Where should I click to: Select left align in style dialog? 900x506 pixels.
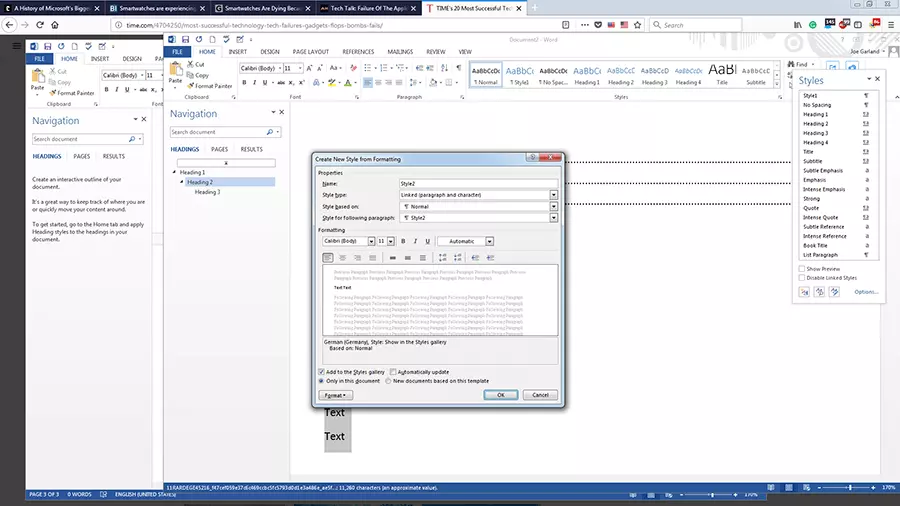(328, 257)
